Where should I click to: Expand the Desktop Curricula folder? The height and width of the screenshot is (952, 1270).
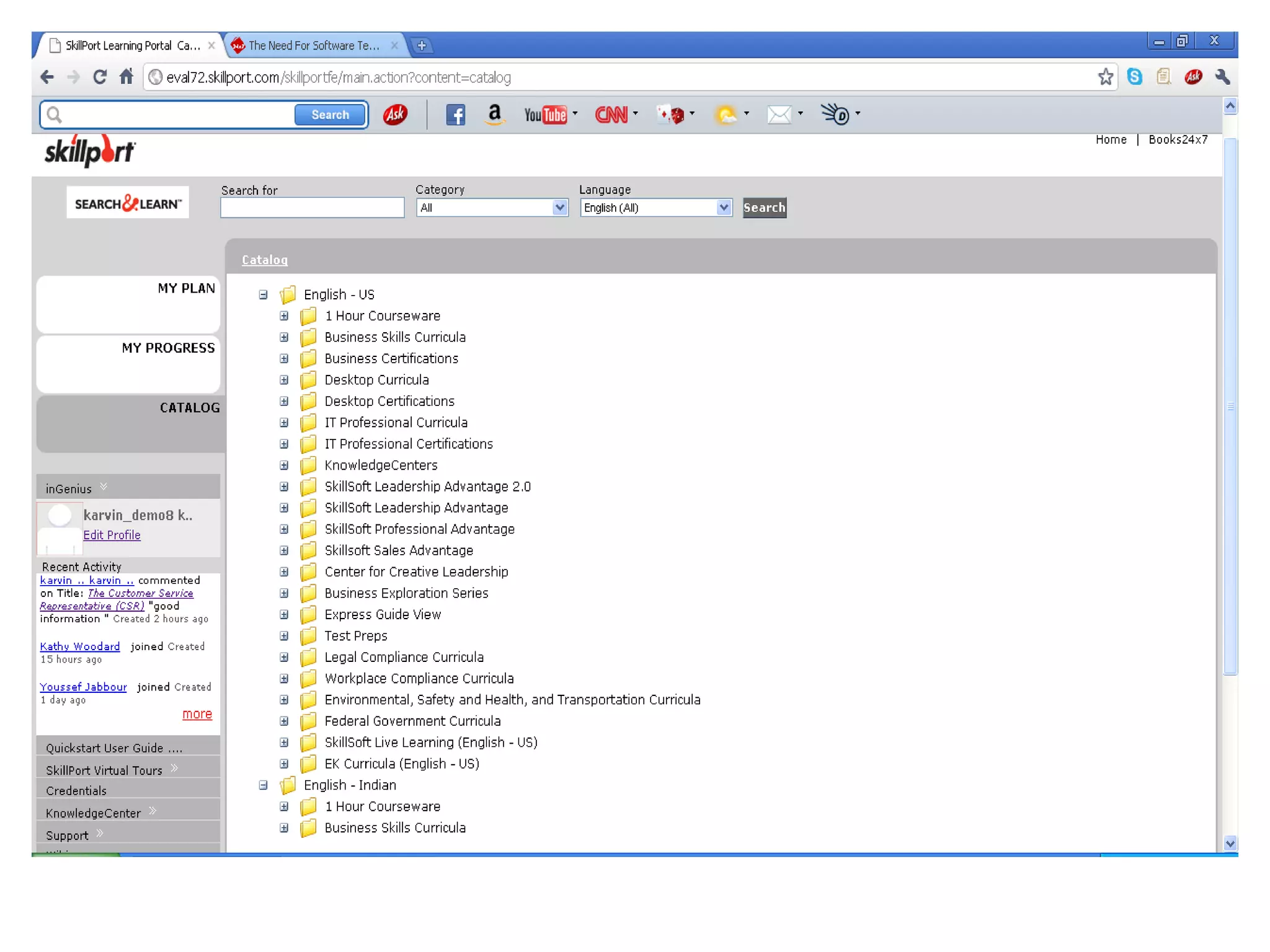tap(284, 380)
